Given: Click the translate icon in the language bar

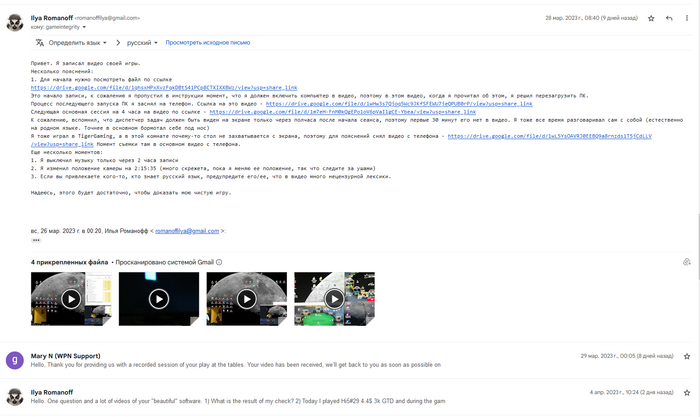Looking at the screenshot, I should click(40, 43).
